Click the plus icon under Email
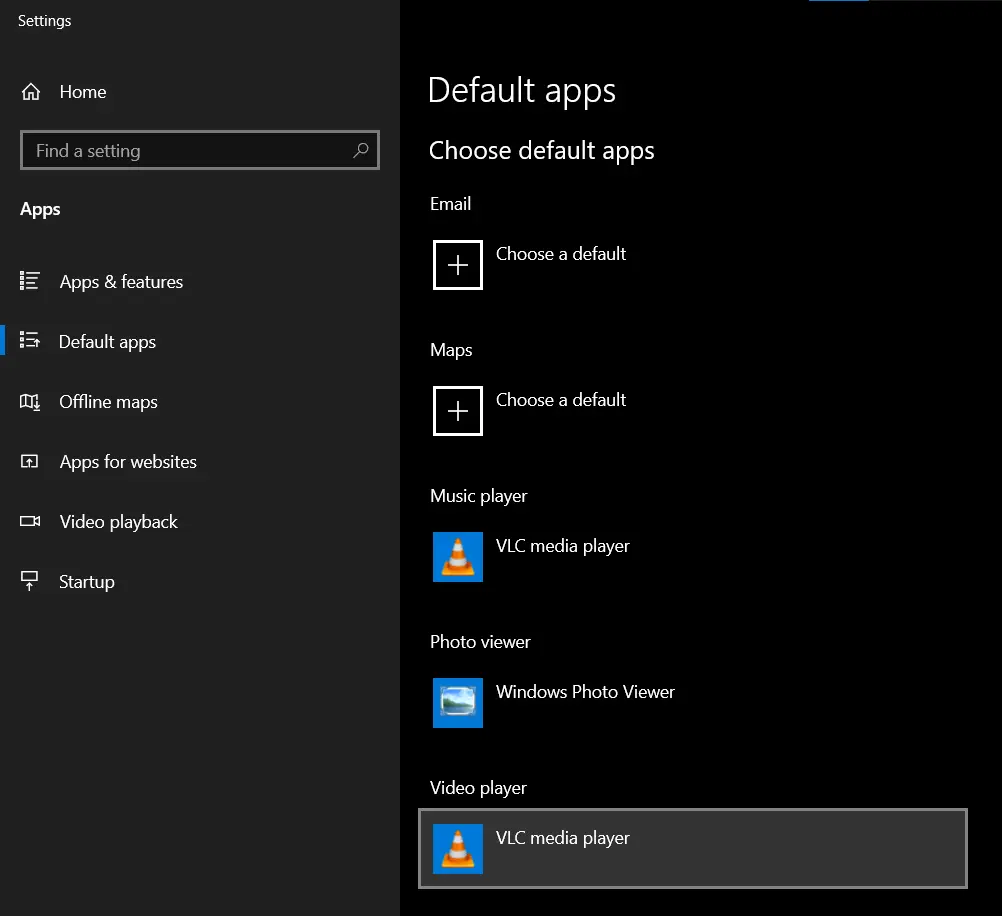The image size is (1002, 916). 458,265
